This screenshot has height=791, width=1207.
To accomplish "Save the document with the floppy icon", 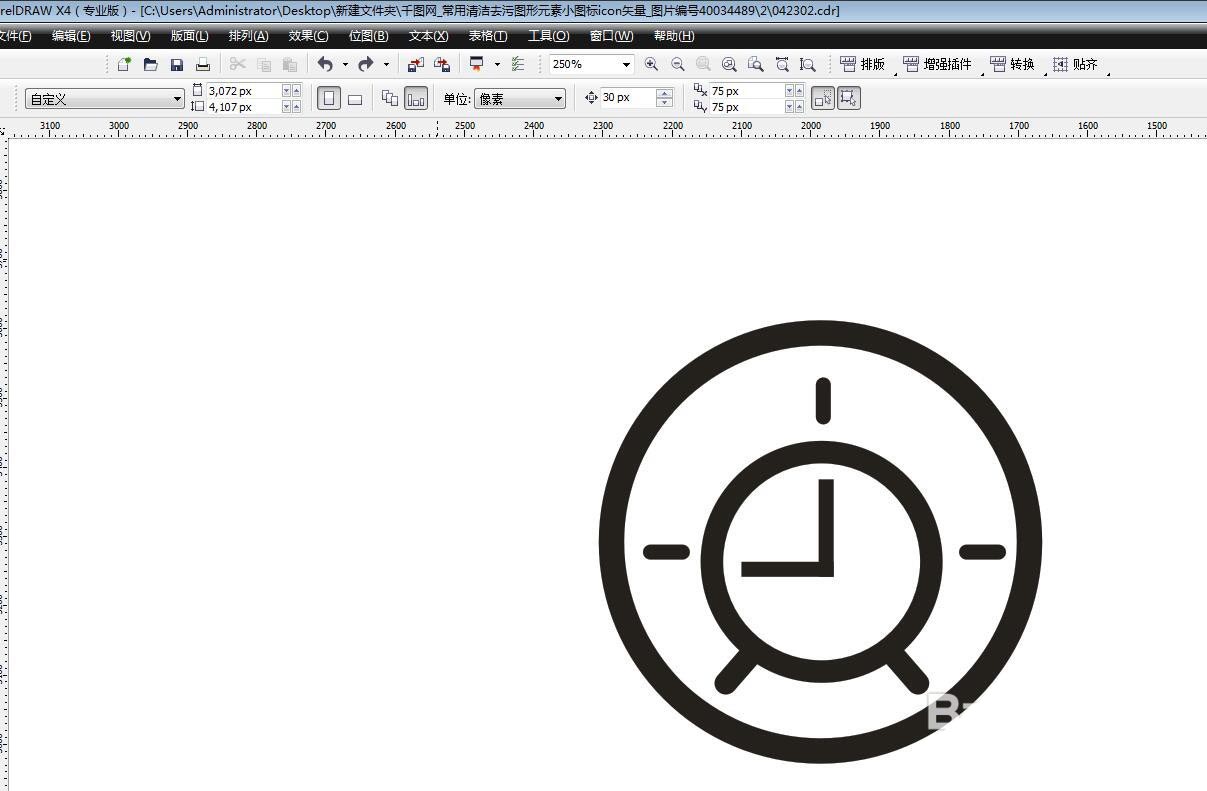I will click(177, 64).
